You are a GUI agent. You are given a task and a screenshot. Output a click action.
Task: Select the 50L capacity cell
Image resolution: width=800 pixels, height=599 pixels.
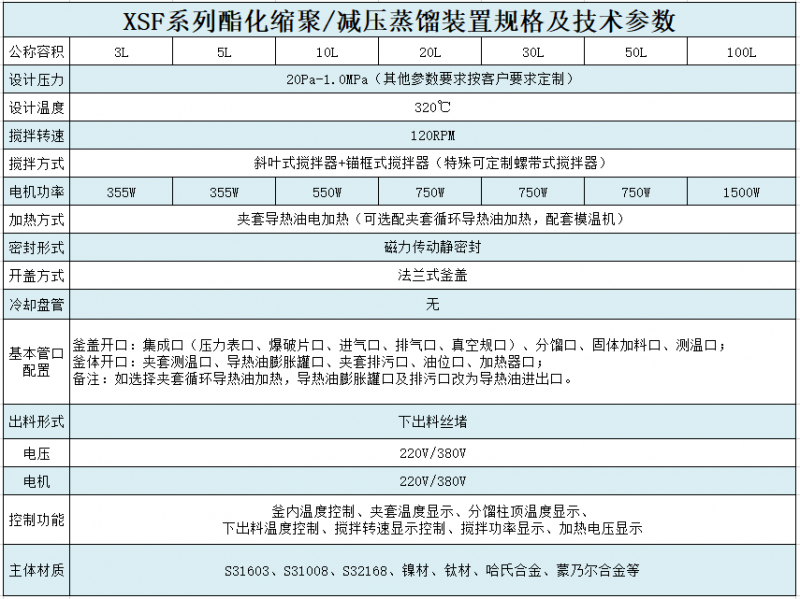click(635, 52)
